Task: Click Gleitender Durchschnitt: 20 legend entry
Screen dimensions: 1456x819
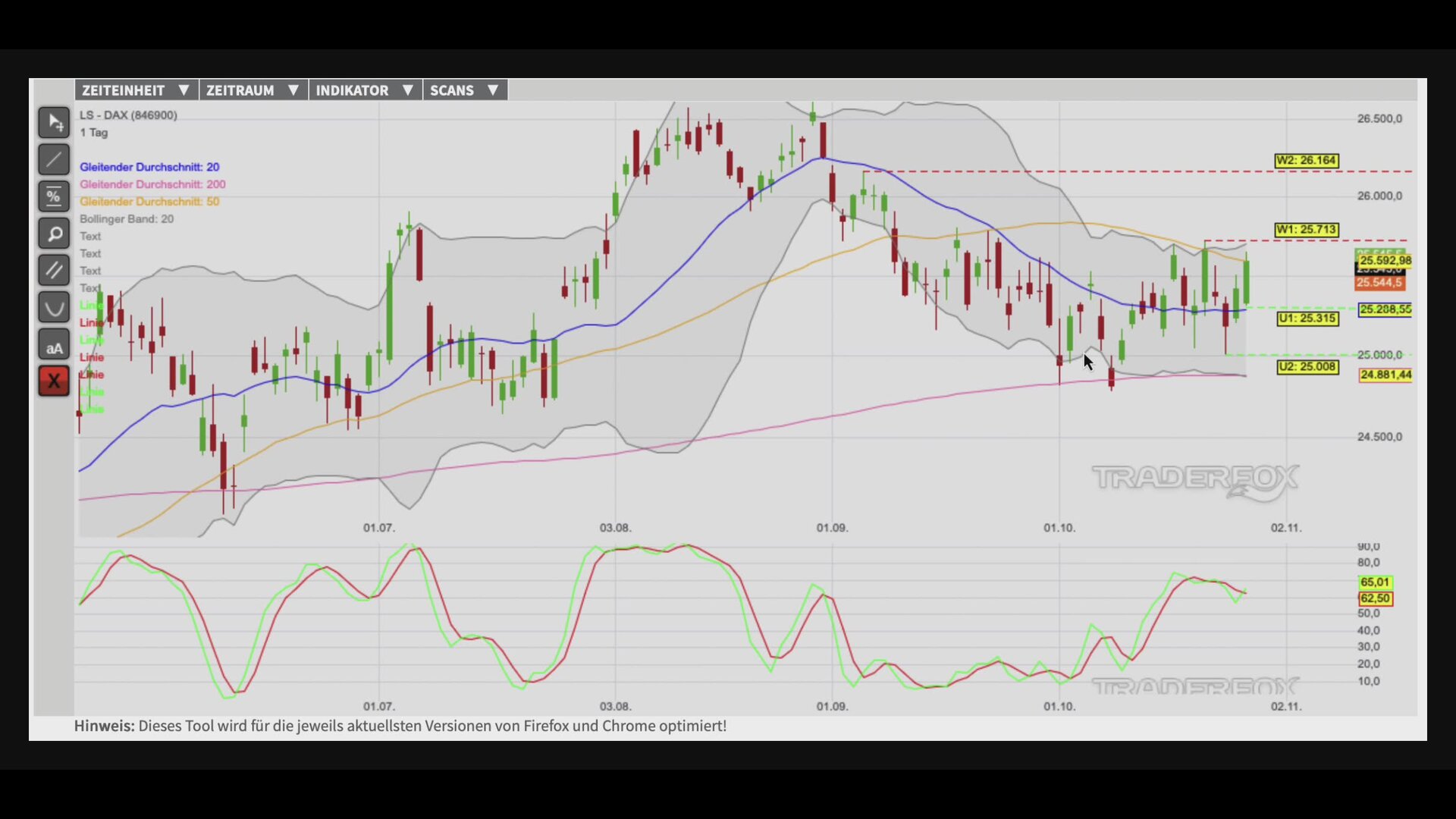Action: [x=149, y=167]
